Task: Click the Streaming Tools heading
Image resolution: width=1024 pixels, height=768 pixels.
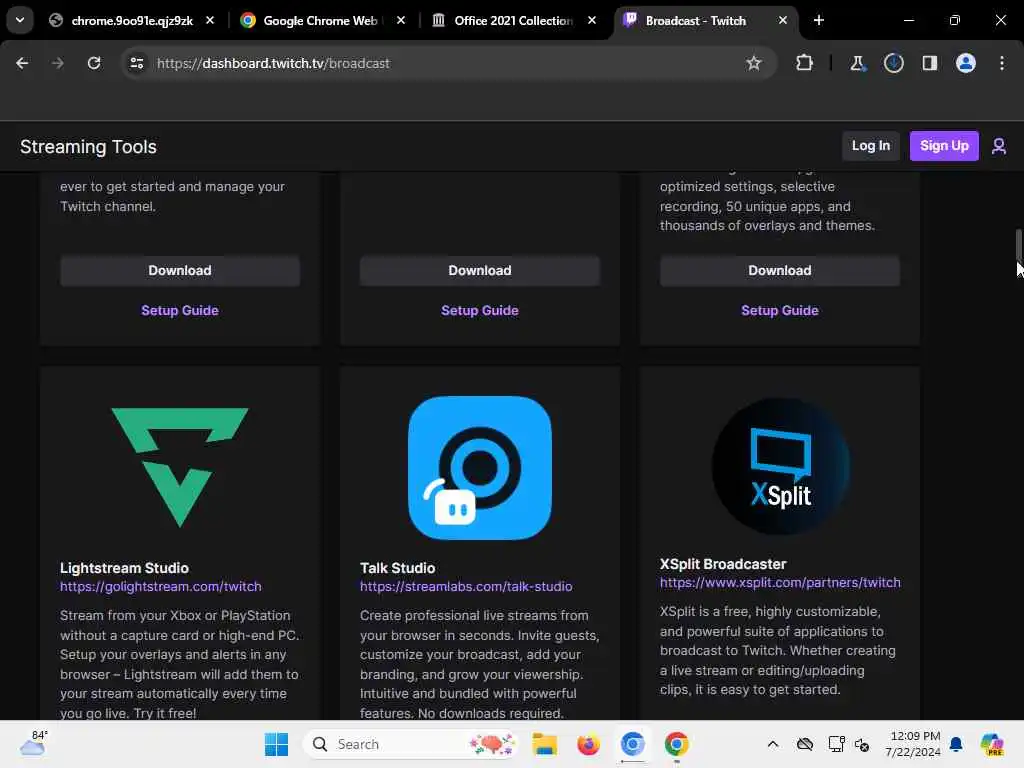Action: [x=88, y=146]
